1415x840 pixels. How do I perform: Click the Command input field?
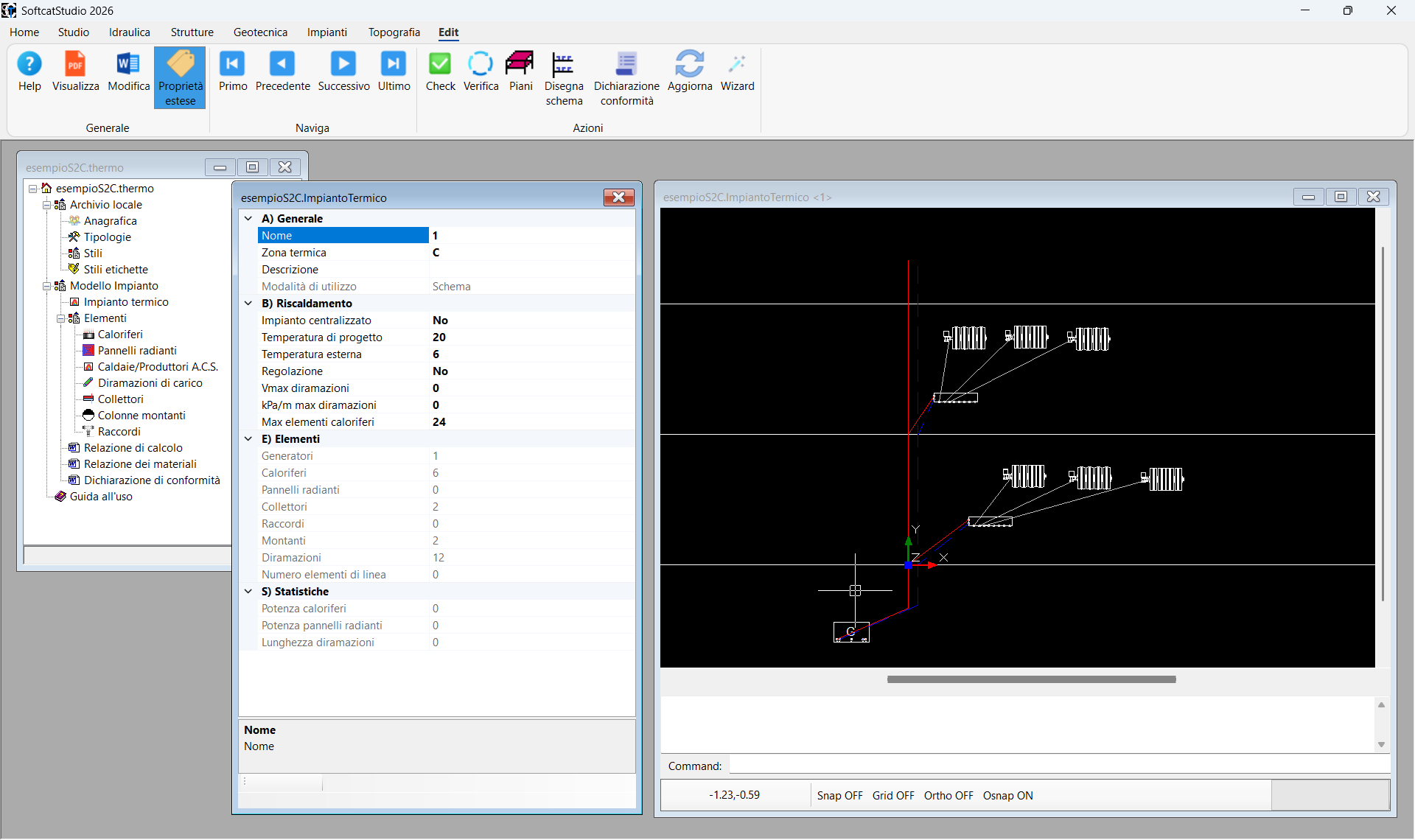tap(1059, 766)
